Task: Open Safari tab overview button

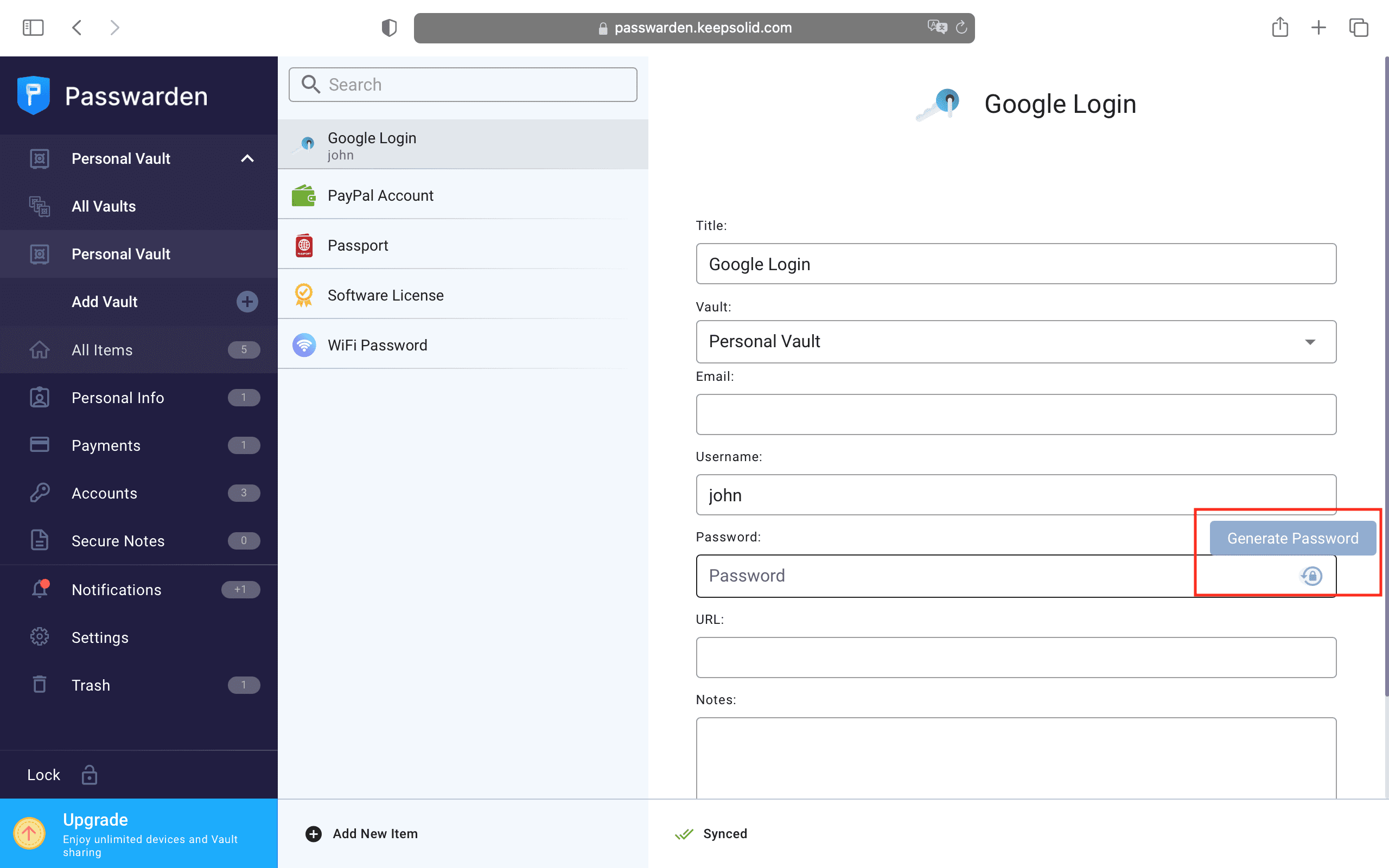Action: pyautogui.click(x=1358, y=27)
